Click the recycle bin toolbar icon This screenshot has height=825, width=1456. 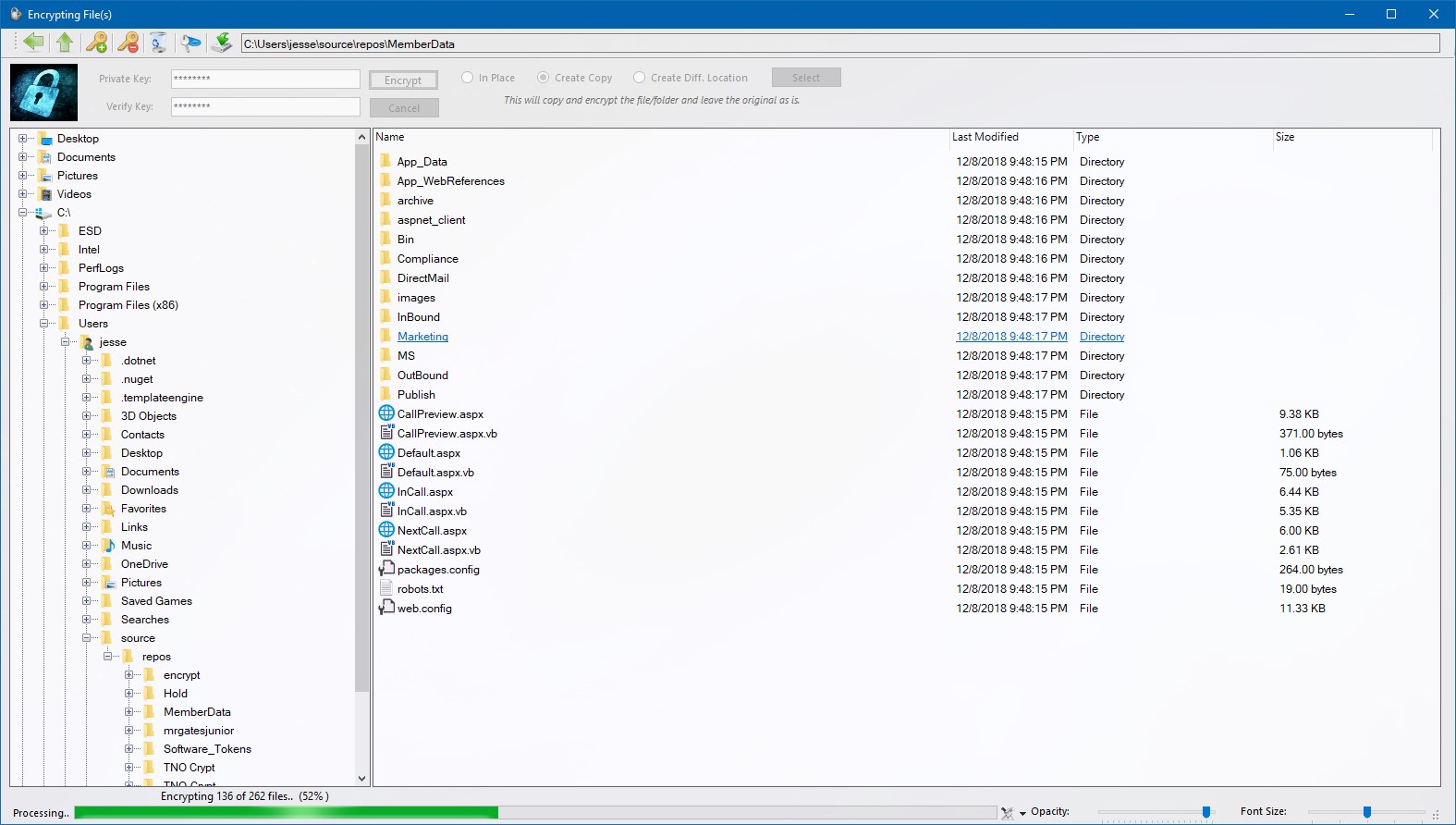159,43
